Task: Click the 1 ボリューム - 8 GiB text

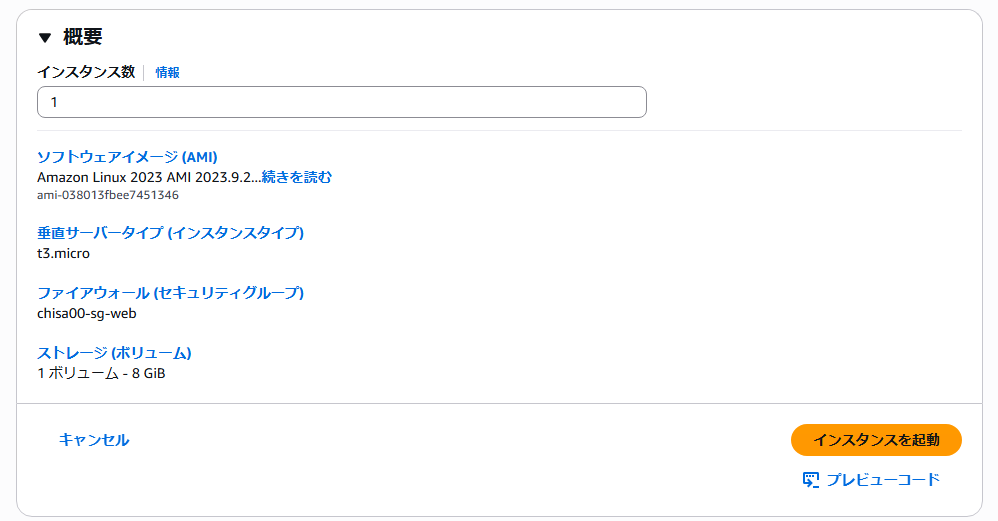Action: point(101,373)
